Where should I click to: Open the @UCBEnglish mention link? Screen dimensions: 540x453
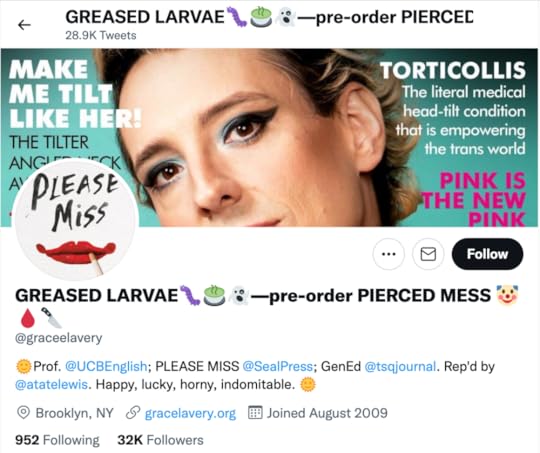pyautogui.click(x=106, y=366)
